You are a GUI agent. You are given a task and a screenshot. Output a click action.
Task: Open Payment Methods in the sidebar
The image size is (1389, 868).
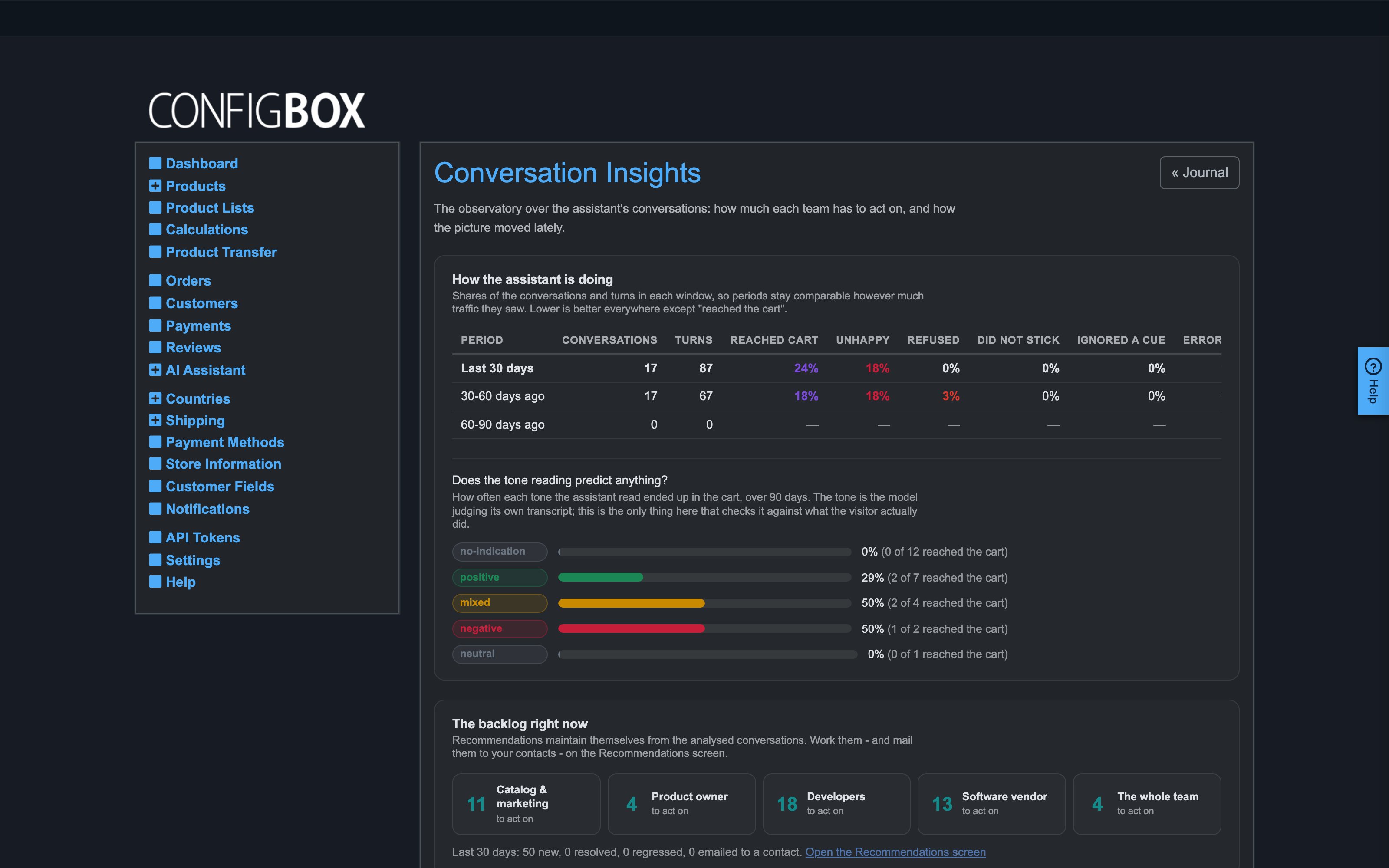pyautogui.click(x=225, y=442)
